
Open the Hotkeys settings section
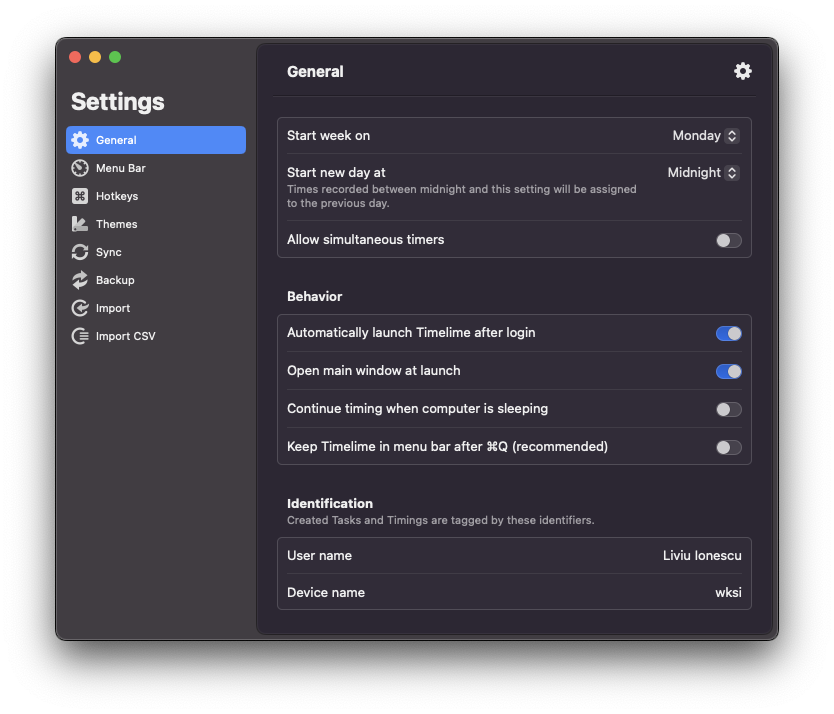[117, 196]
